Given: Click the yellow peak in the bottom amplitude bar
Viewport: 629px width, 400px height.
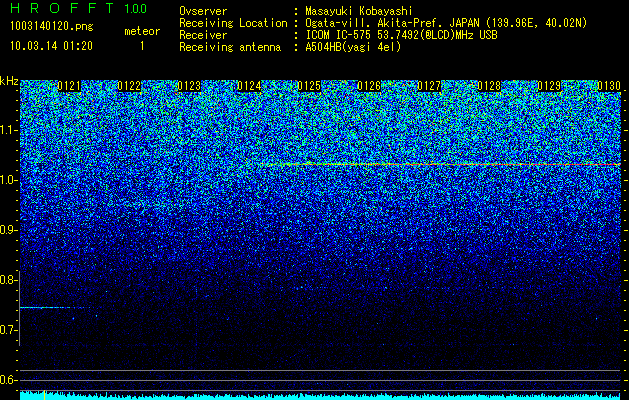Looking at the screenshot, I should click(x=45, y=395).
